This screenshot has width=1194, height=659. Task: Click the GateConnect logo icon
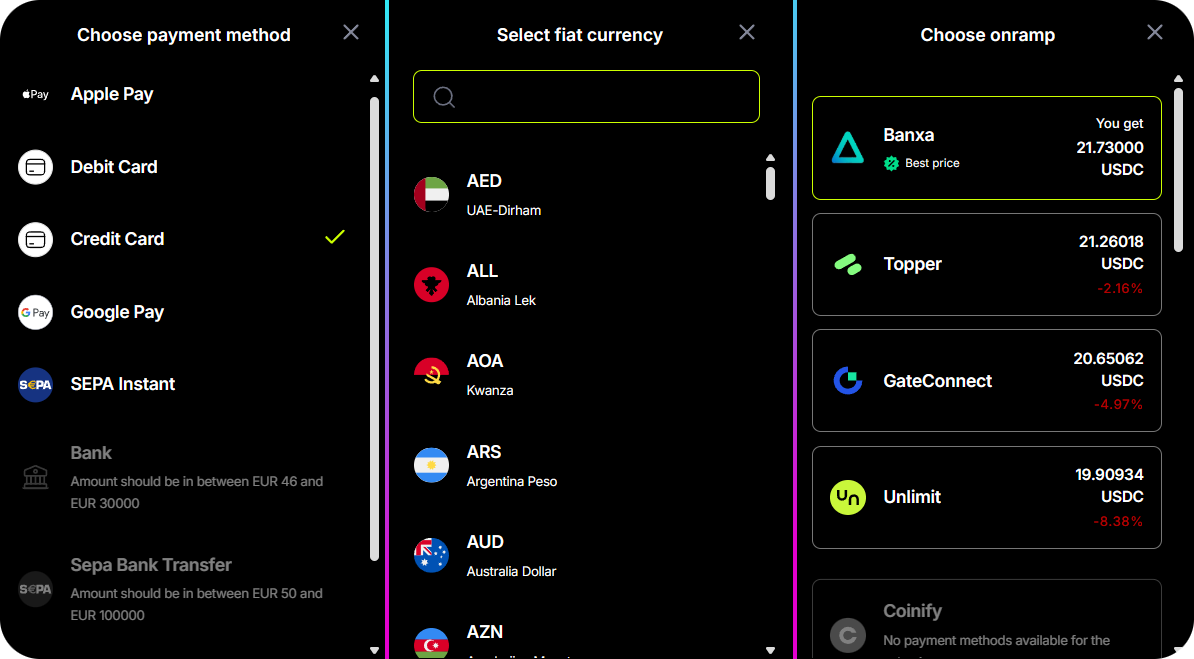pos(848,381)
